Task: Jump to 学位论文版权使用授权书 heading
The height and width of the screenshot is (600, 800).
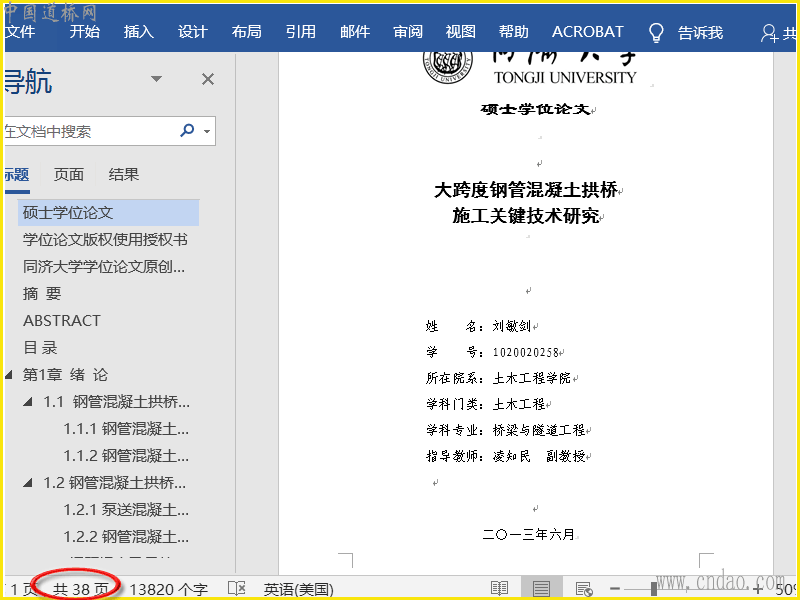Action: (105, 240)
